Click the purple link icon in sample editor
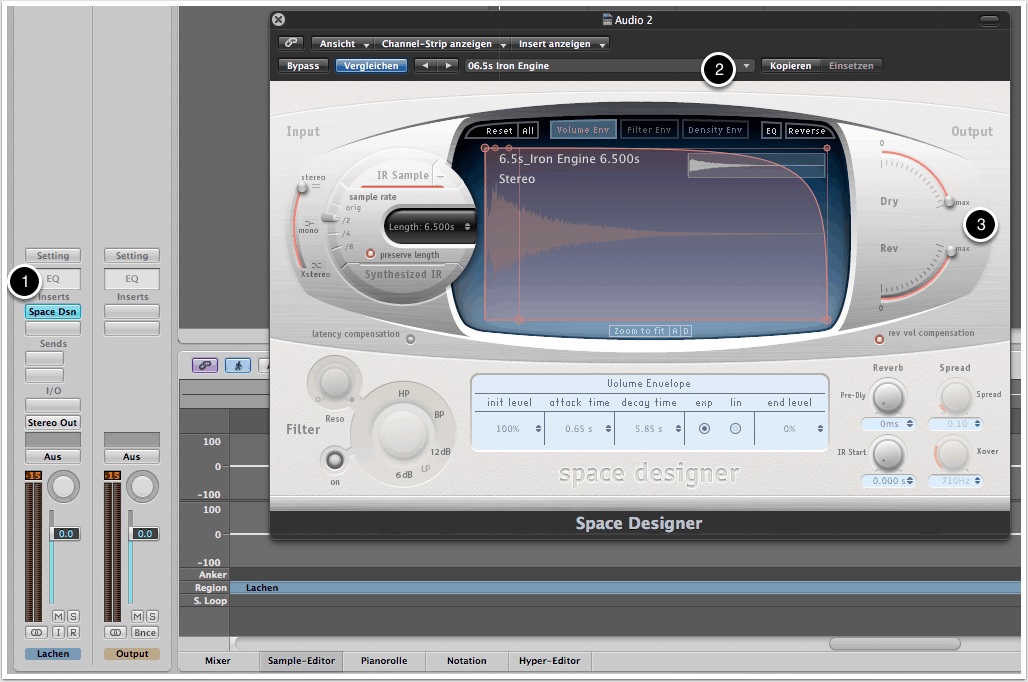The height and width of the screenshot is (682, 1028). [x=205, y=366]
